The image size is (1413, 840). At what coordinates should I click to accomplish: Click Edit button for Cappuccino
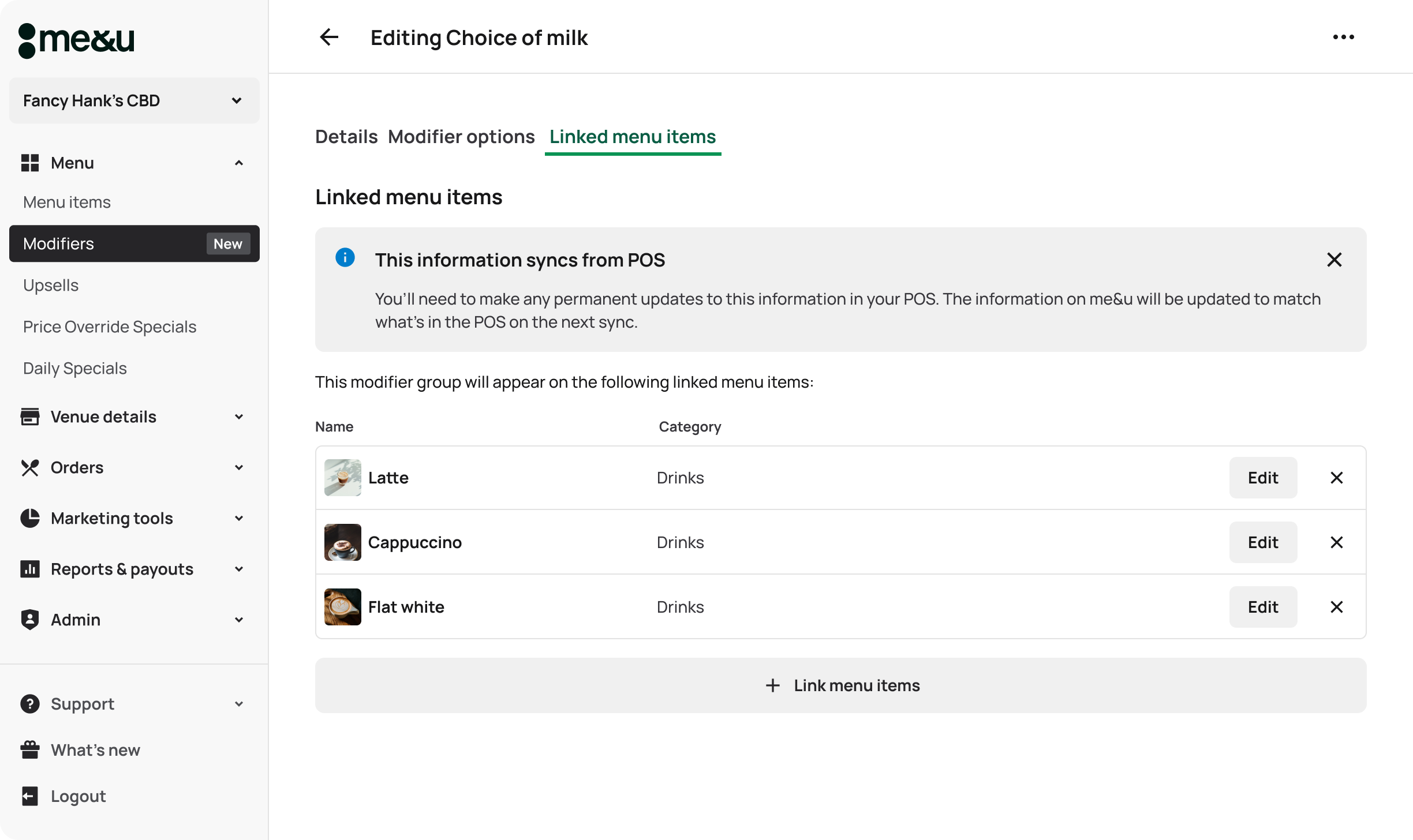[1262, 542]
